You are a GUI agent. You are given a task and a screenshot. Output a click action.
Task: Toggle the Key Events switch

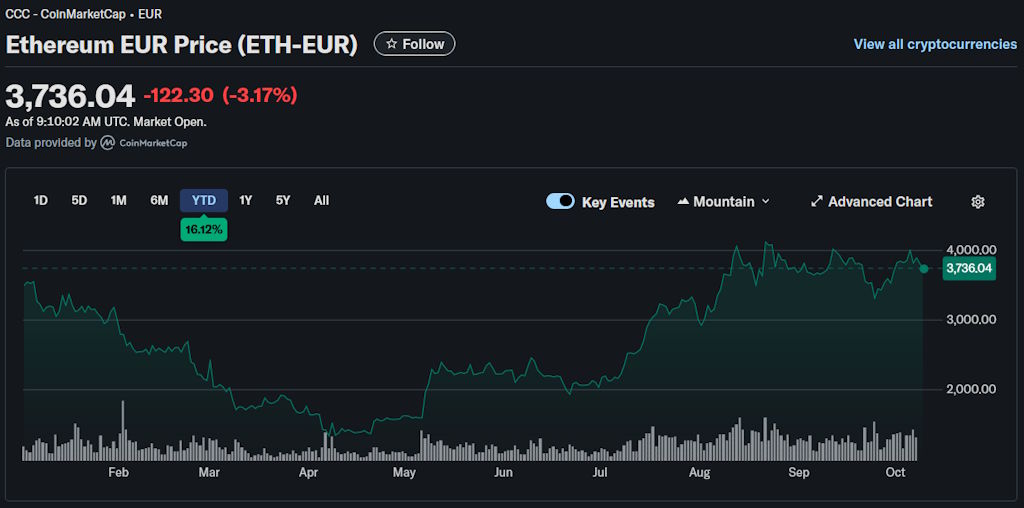(x=560, y=202)
